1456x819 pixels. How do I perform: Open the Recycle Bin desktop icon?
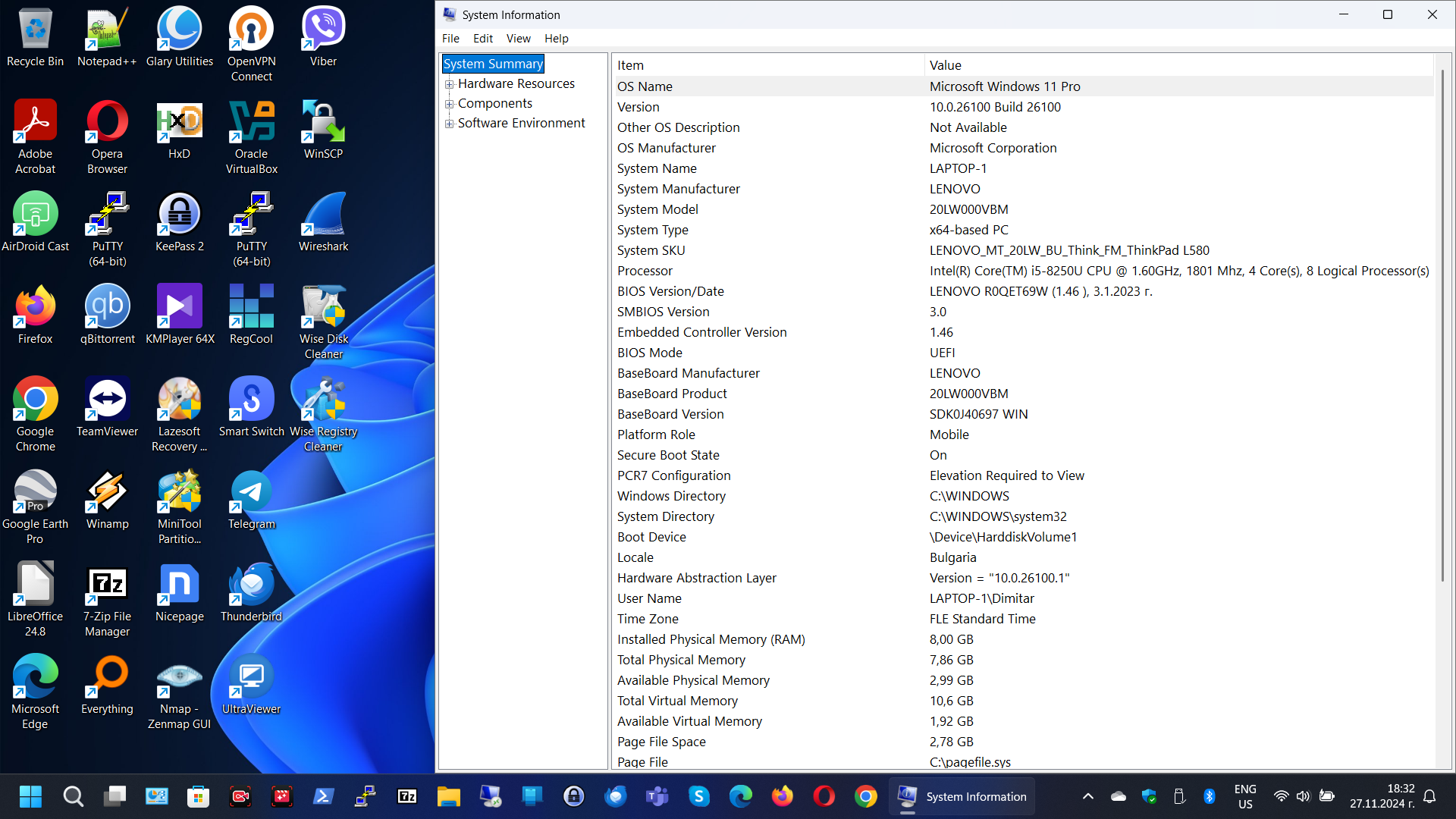coord(35,38)
